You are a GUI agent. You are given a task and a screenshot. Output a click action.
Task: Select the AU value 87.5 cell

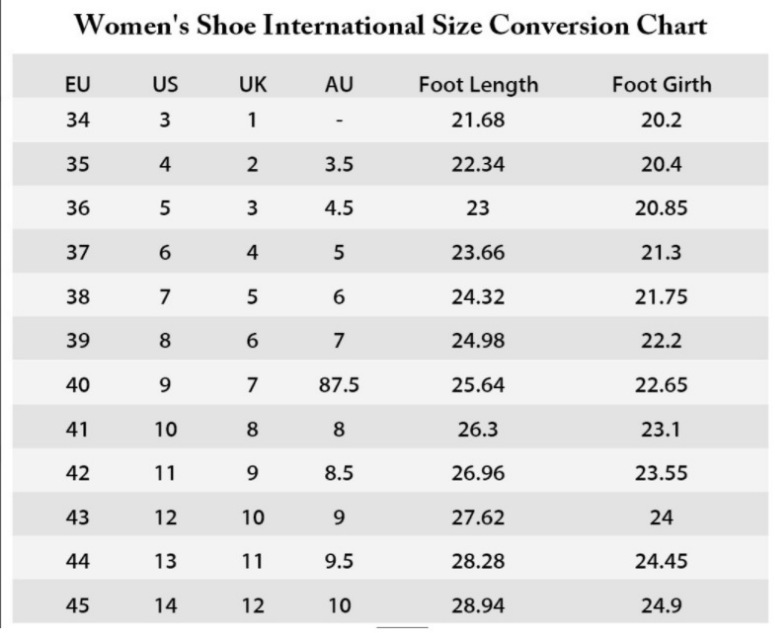[339, 385]
